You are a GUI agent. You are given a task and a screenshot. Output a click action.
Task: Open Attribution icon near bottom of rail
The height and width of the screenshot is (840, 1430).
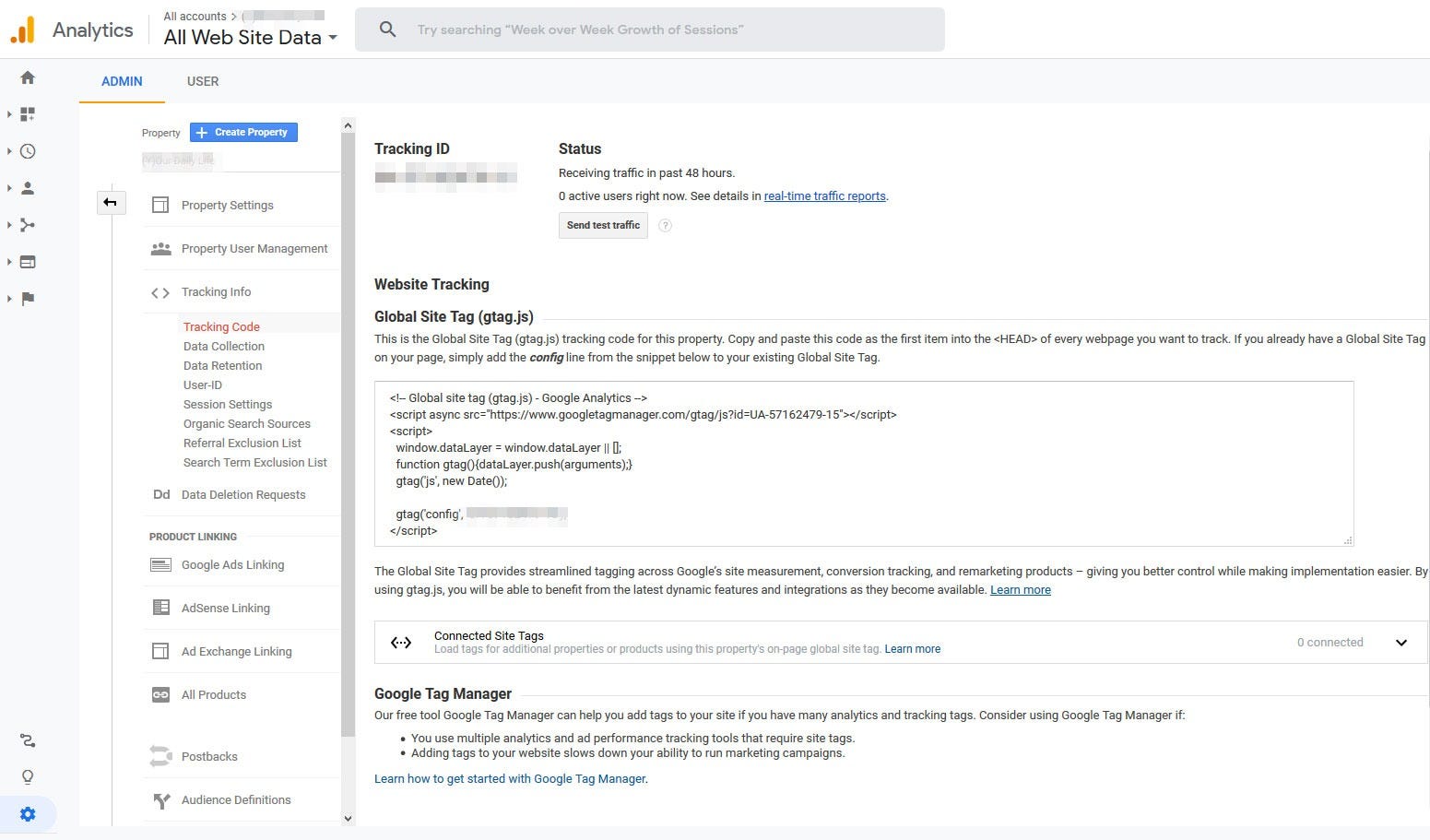click(x=28, y=740)
